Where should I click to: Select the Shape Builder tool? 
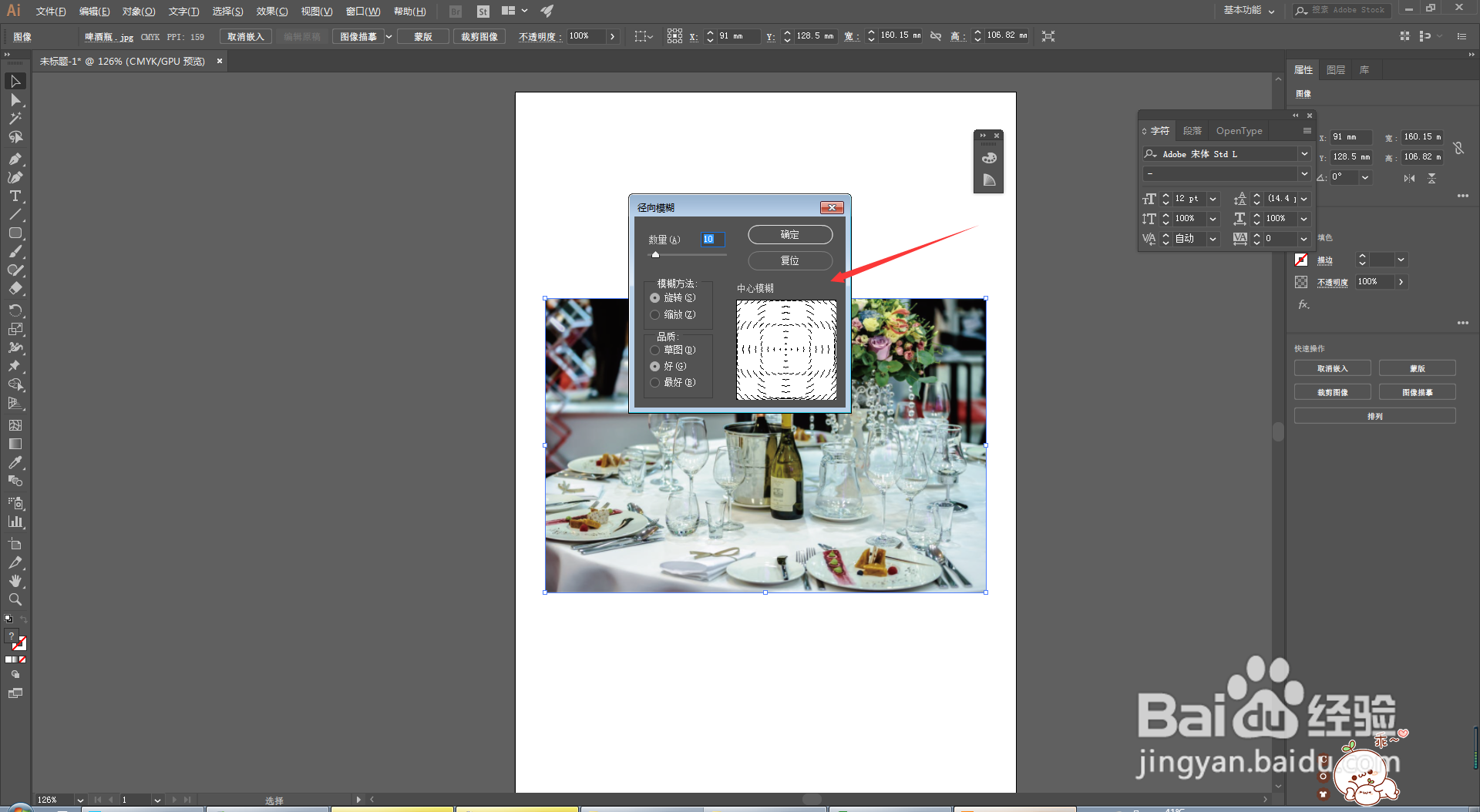pyautogui.click(x=15, y=384)
